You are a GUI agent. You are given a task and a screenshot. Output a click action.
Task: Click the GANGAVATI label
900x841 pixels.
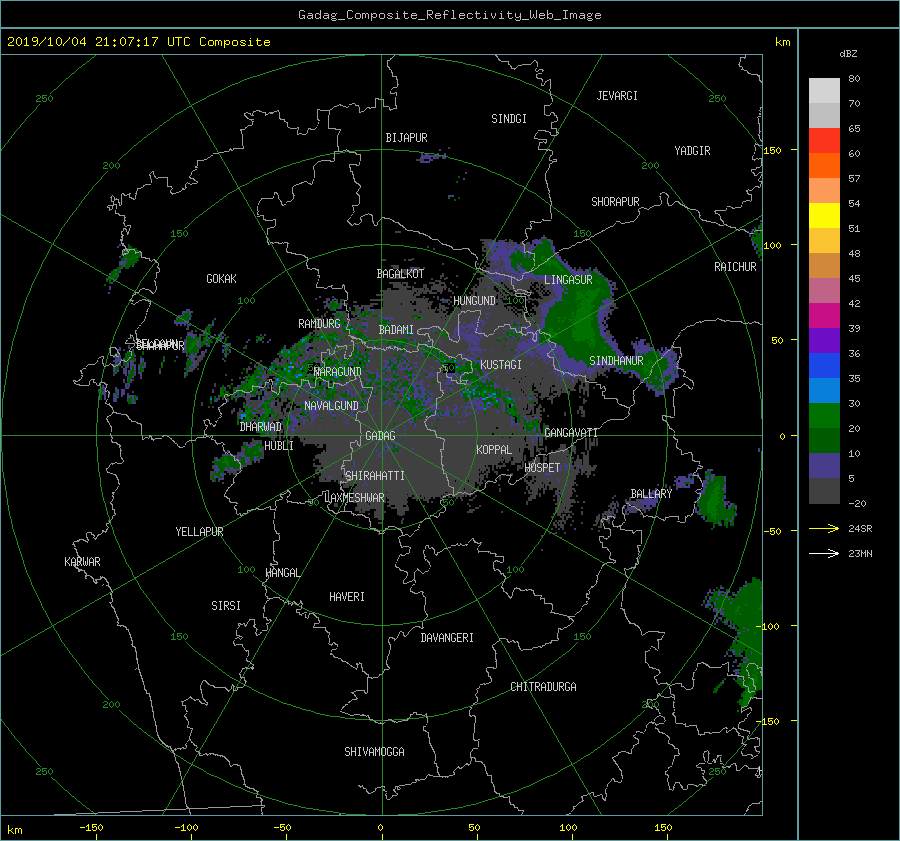571,432
